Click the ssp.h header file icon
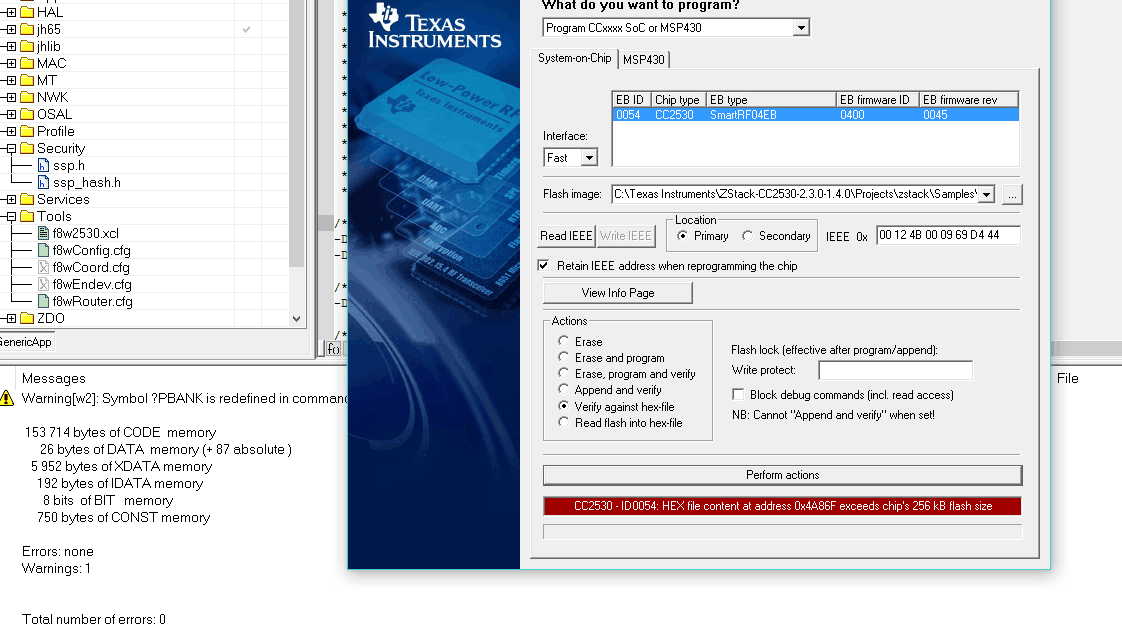Screen dimensions: 1122x624 click(x=44, y=165)
